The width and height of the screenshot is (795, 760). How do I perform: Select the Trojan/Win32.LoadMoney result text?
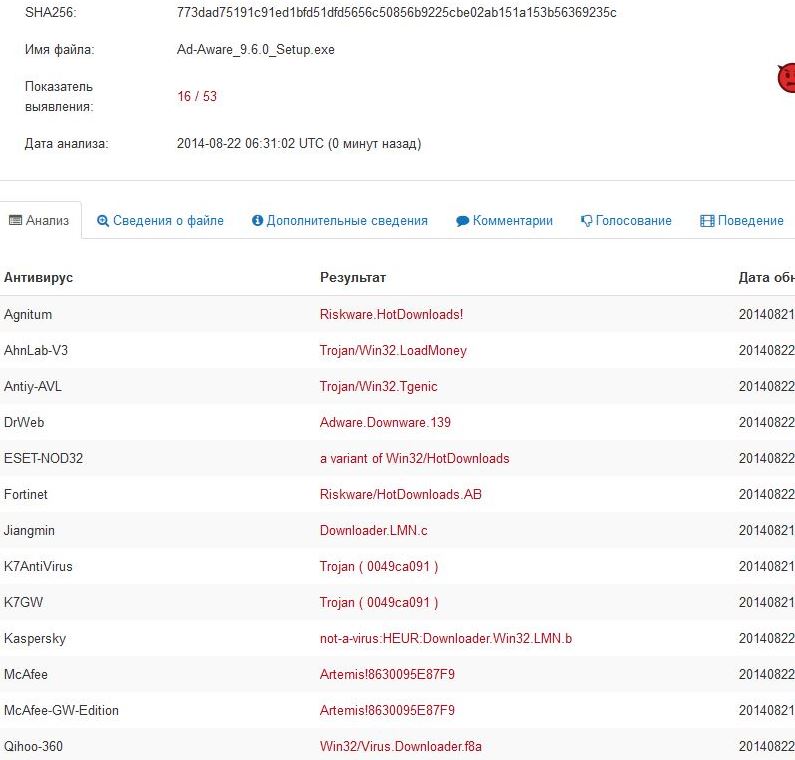coord(393,350)
